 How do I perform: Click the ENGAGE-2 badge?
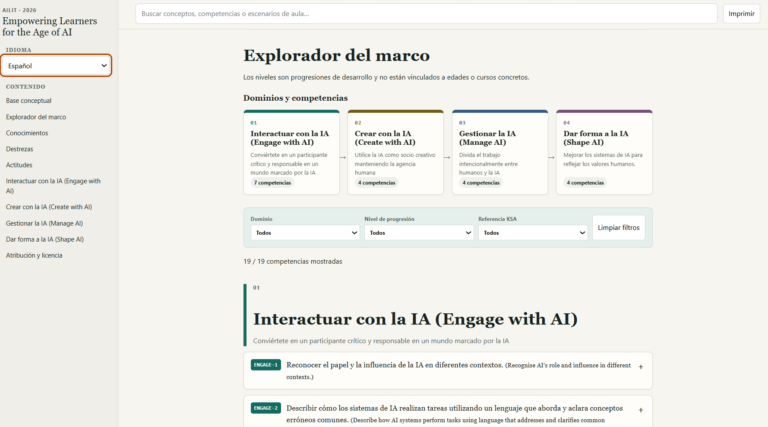[265, 408]
